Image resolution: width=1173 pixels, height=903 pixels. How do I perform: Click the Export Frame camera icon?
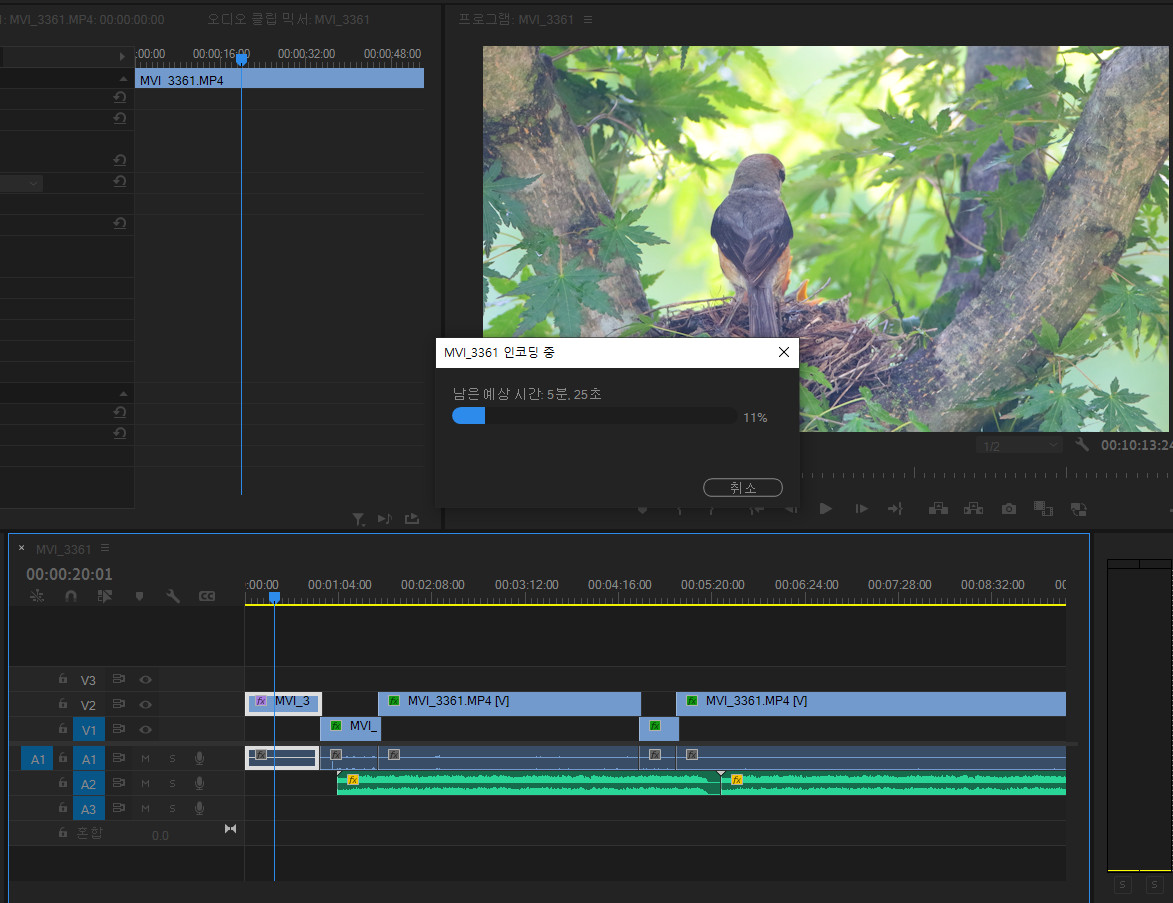pyautogui.click(x=1009, y=509)
